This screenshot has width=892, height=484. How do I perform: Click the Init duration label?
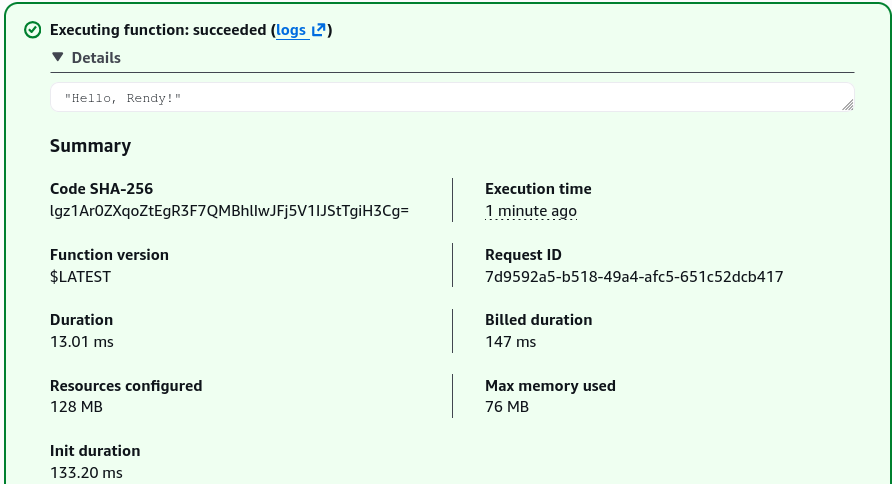click(x=95, y=451)
